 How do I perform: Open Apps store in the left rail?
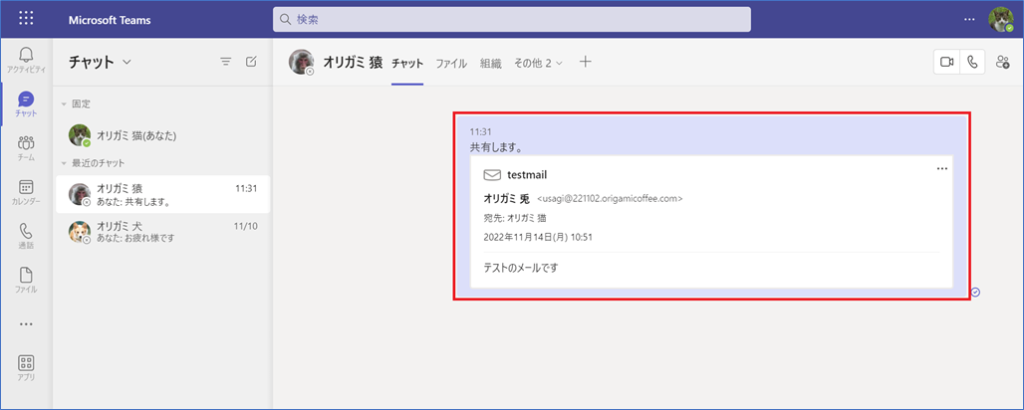pyautogui.click(x=26, y=368)
